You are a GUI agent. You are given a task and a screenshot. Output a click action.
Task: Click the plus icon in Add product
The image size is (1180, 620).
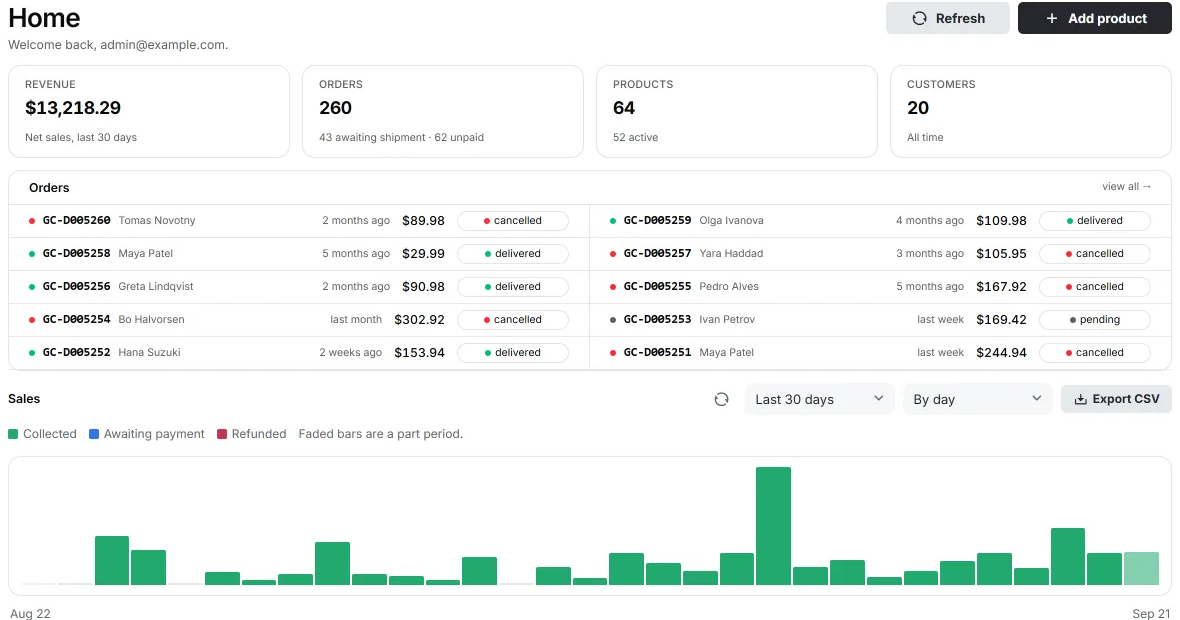pyautogui.click(x=1052, y=18)
